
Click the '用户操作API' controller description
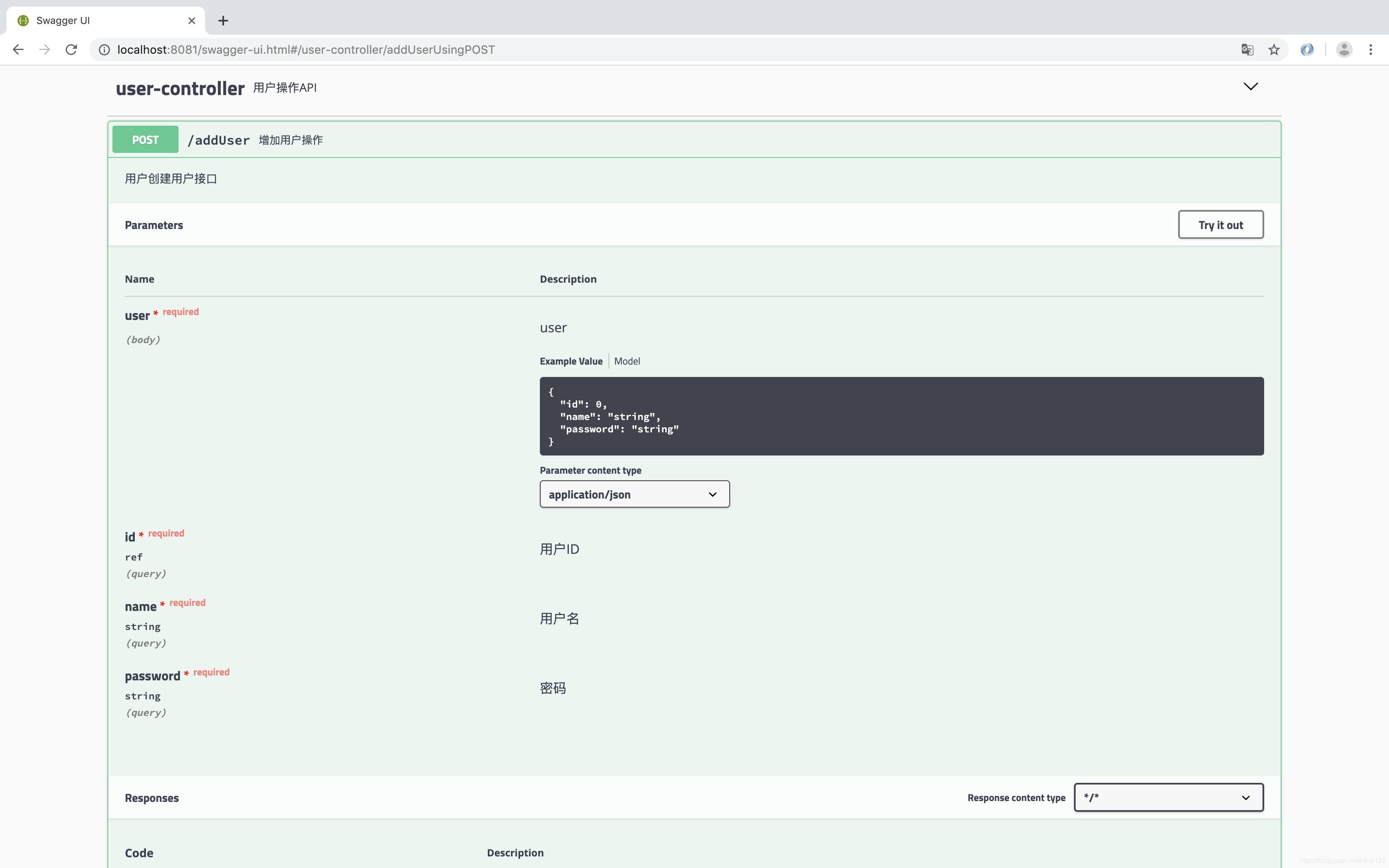coord(285,88)
